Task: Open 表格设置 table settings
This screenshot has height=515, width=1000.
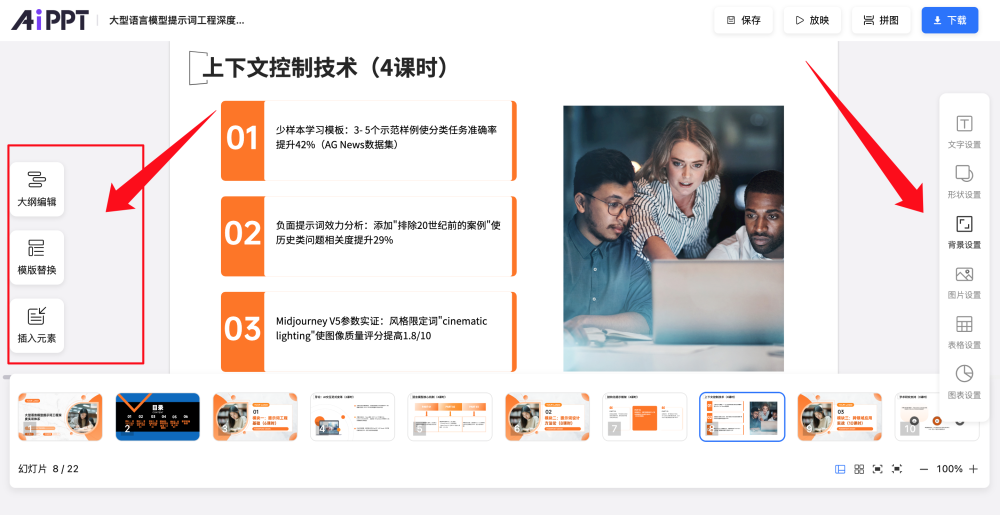Action: [964, 333]
